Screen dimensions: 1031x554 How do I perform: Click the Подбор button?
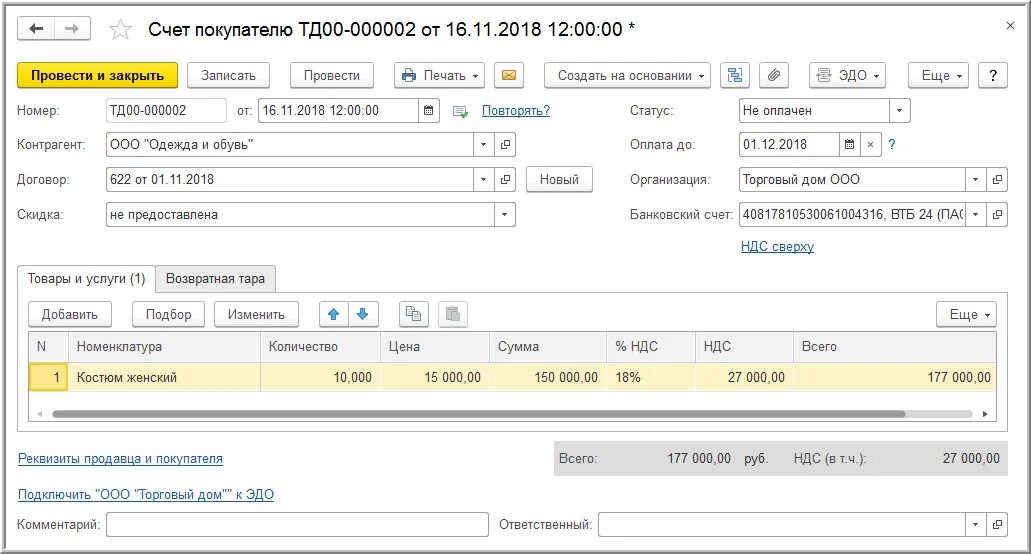pos(168,314)
